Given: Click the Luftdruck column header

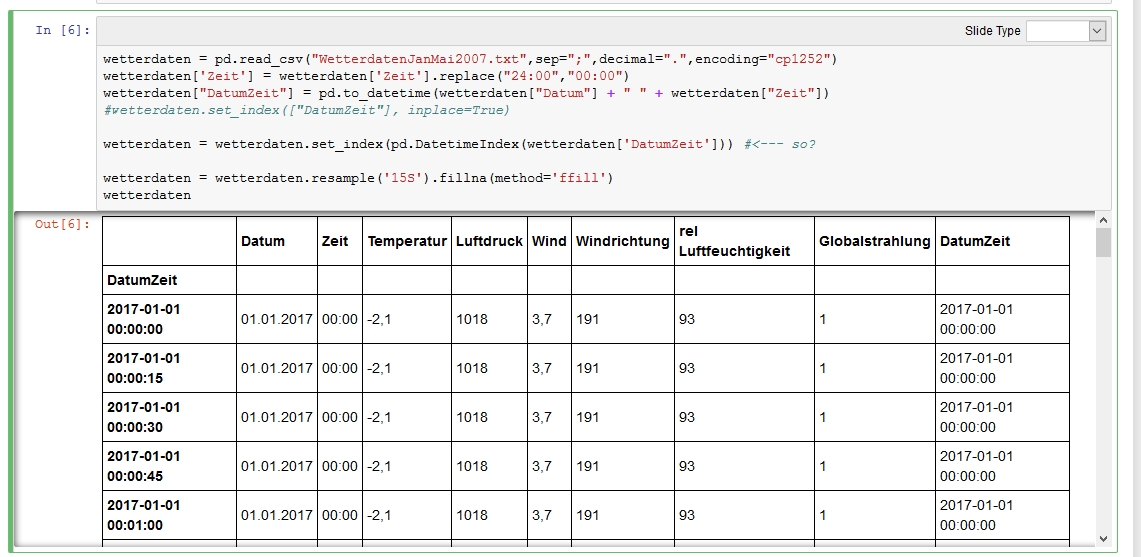Looking at the screenshot, I should click(489, 241).
